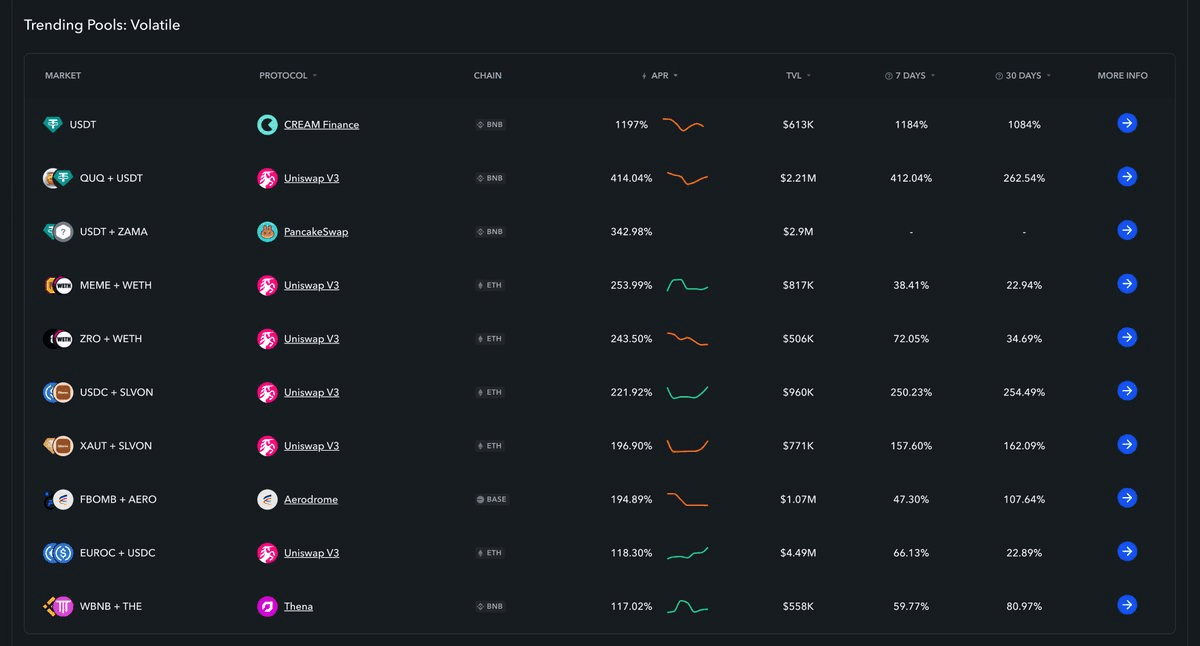Screen dimensions: 1200x646
Task: Sort table by PROTOCOL column dropdown
Action: (x=288, y=76)
